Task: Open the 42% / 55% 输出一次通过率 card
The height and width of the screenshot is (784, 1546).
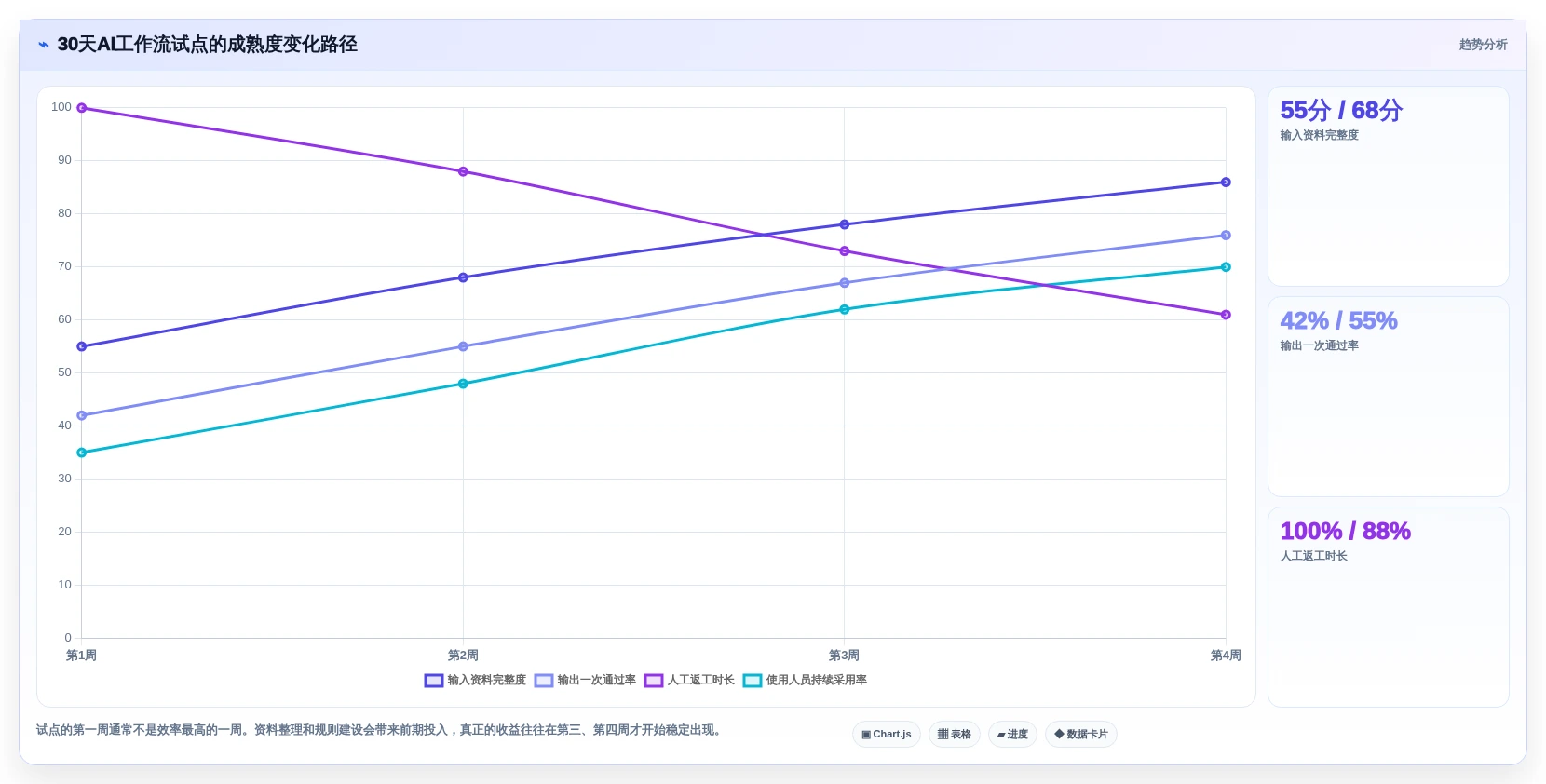Action: tap(1389, 397)
